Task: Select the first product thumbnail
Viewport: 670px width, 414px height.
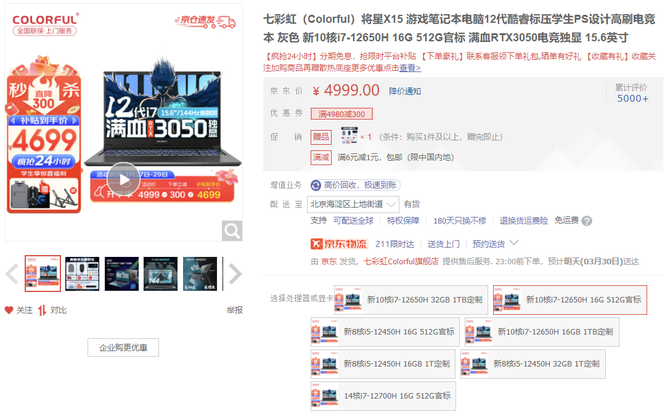Action: click(x=43, y=274)
